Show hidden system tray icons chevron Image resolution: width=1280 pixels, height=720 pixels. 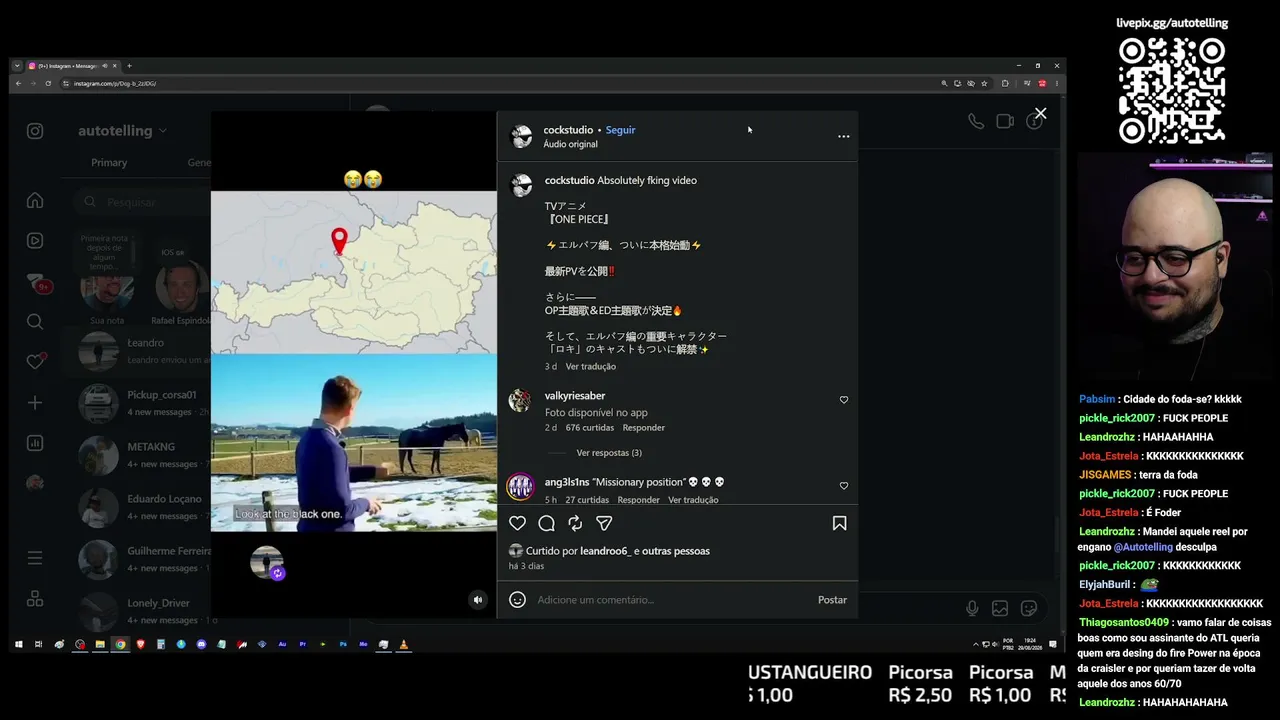pos(975,645)
